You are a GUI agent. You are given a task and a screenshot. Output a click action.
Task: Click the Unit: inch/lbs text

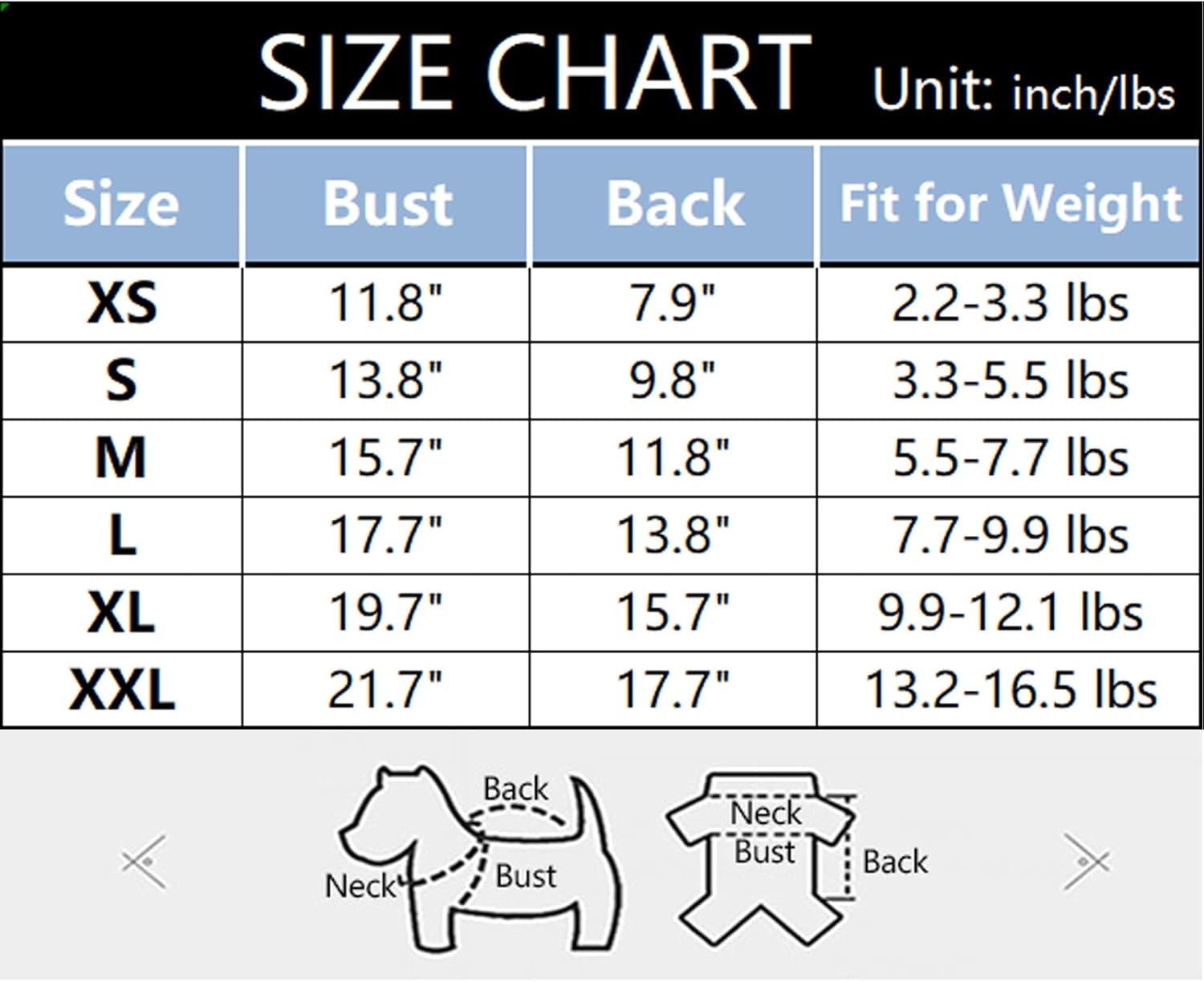pyautogui.click(x=1023, y=91)
